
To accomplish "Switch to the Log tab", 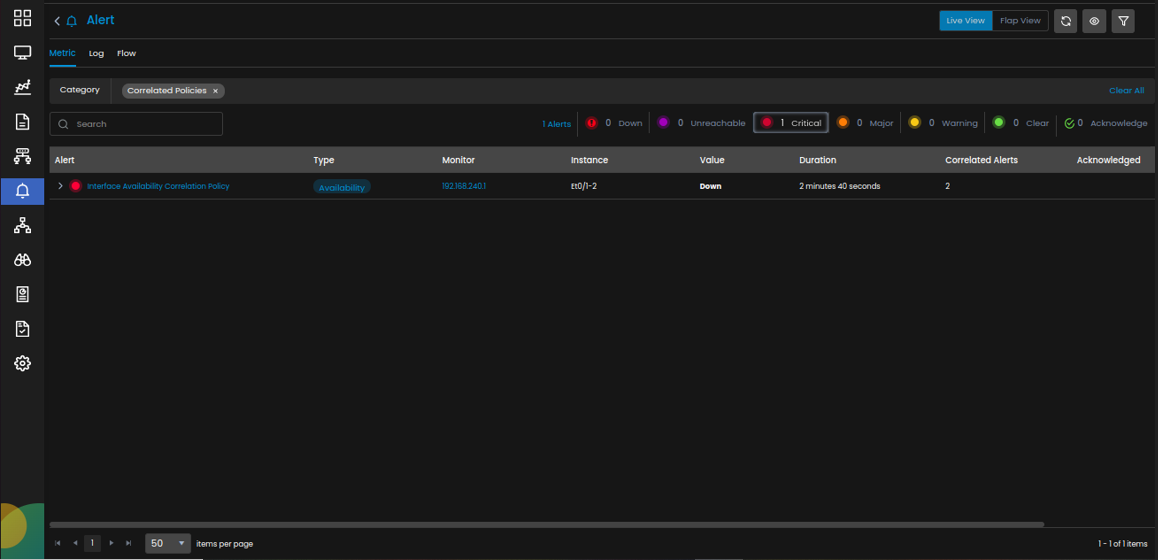I will (96, 53).
